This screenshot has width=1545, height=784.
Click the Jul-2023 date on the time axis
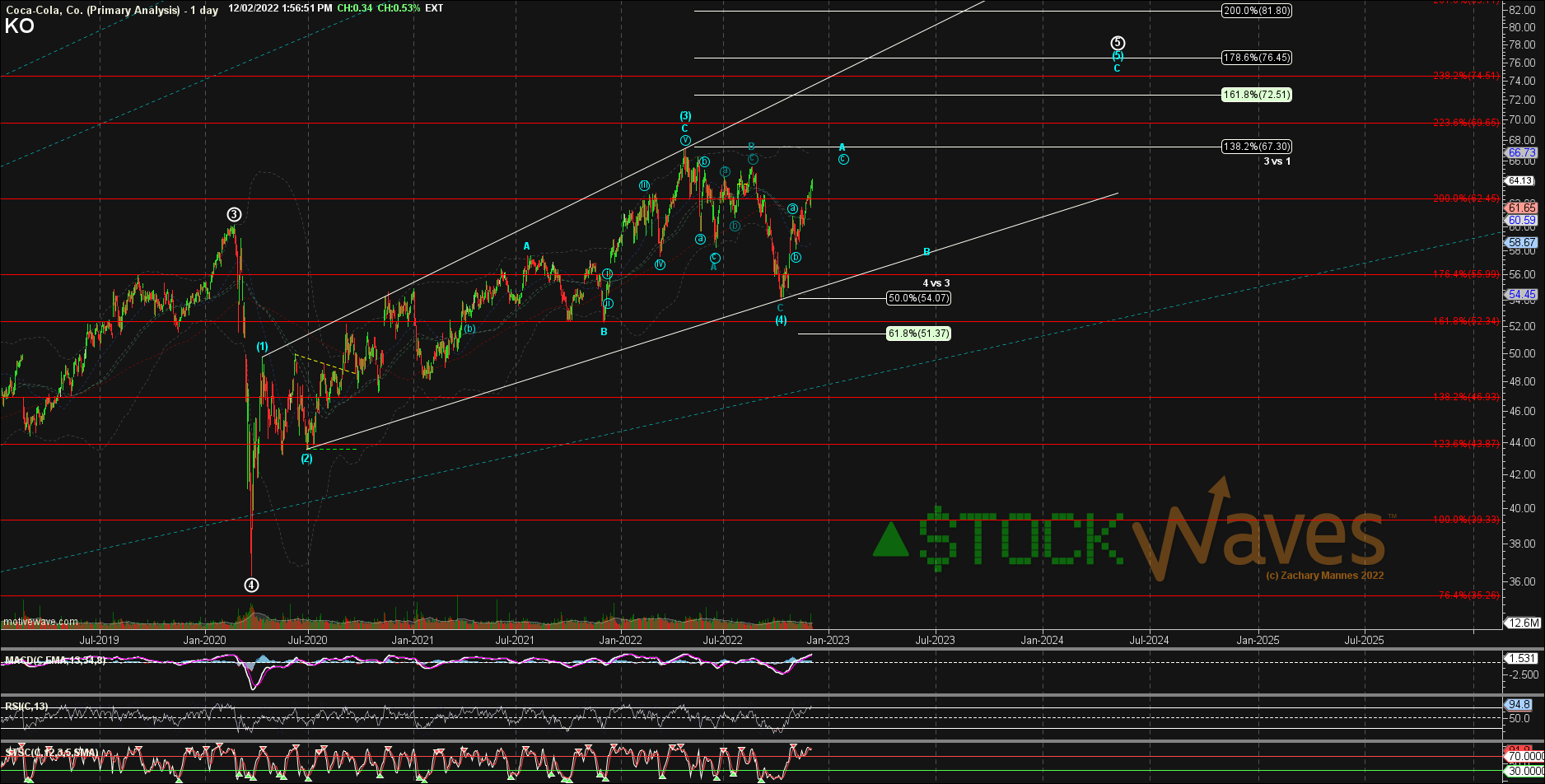936,640
